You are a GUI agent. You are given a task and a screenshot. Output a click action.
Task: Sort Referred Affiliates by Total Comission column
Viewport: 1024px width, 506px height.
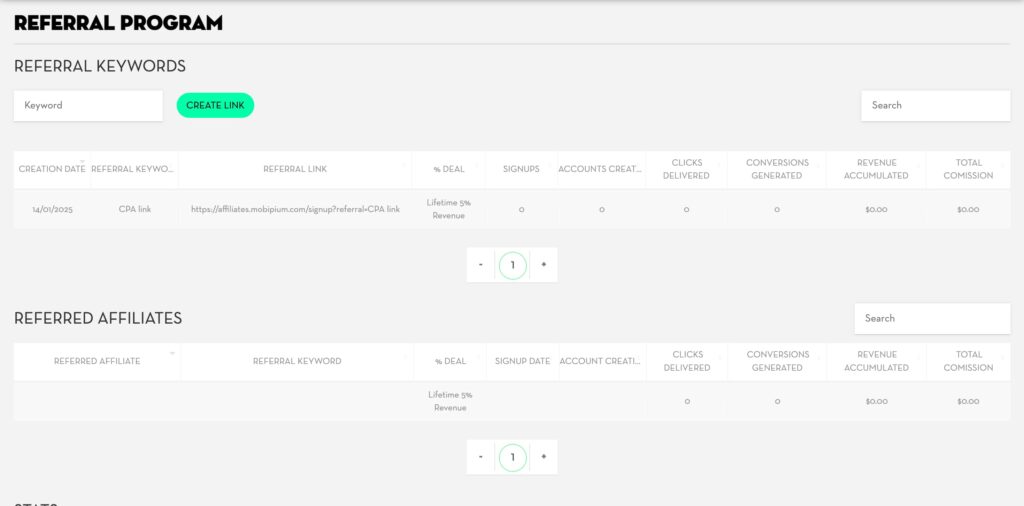(968, 361)
